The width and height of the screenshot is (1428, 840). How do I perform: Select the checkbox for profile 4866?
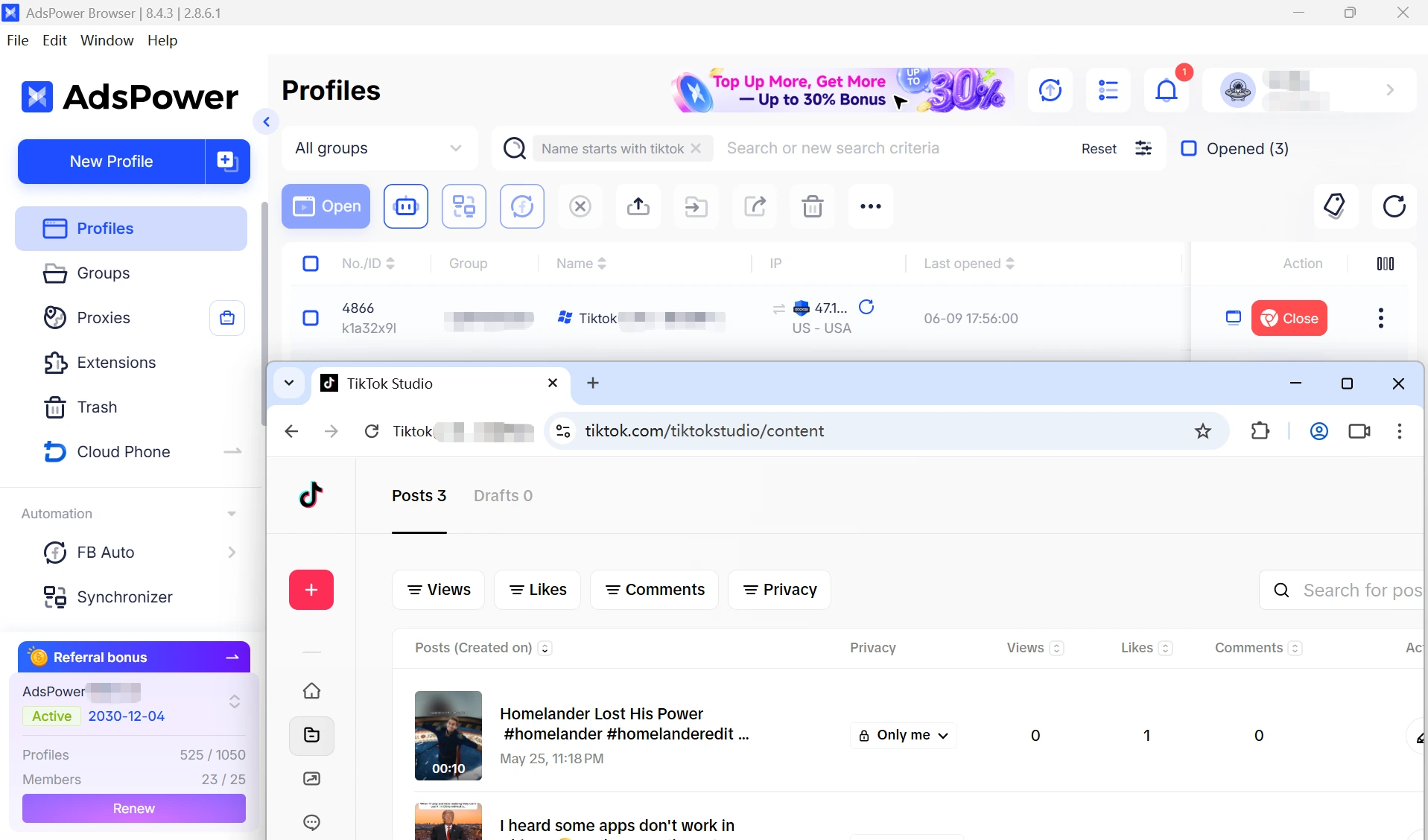click(311, 318)
